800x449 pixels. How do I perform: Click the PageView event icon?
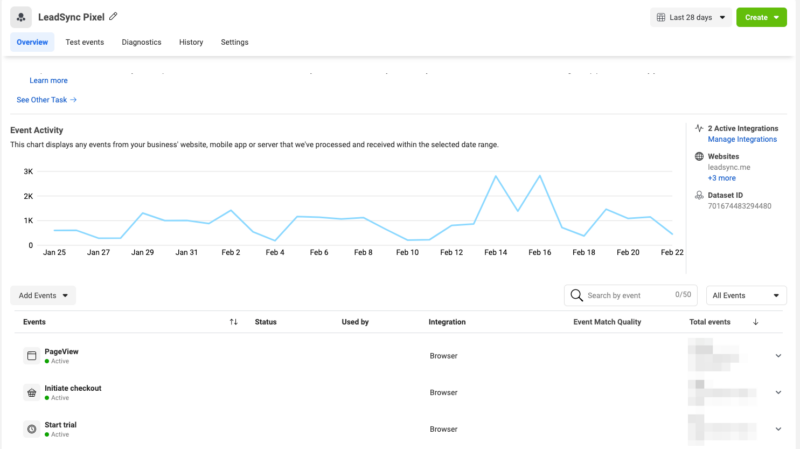tap(31, 355)
